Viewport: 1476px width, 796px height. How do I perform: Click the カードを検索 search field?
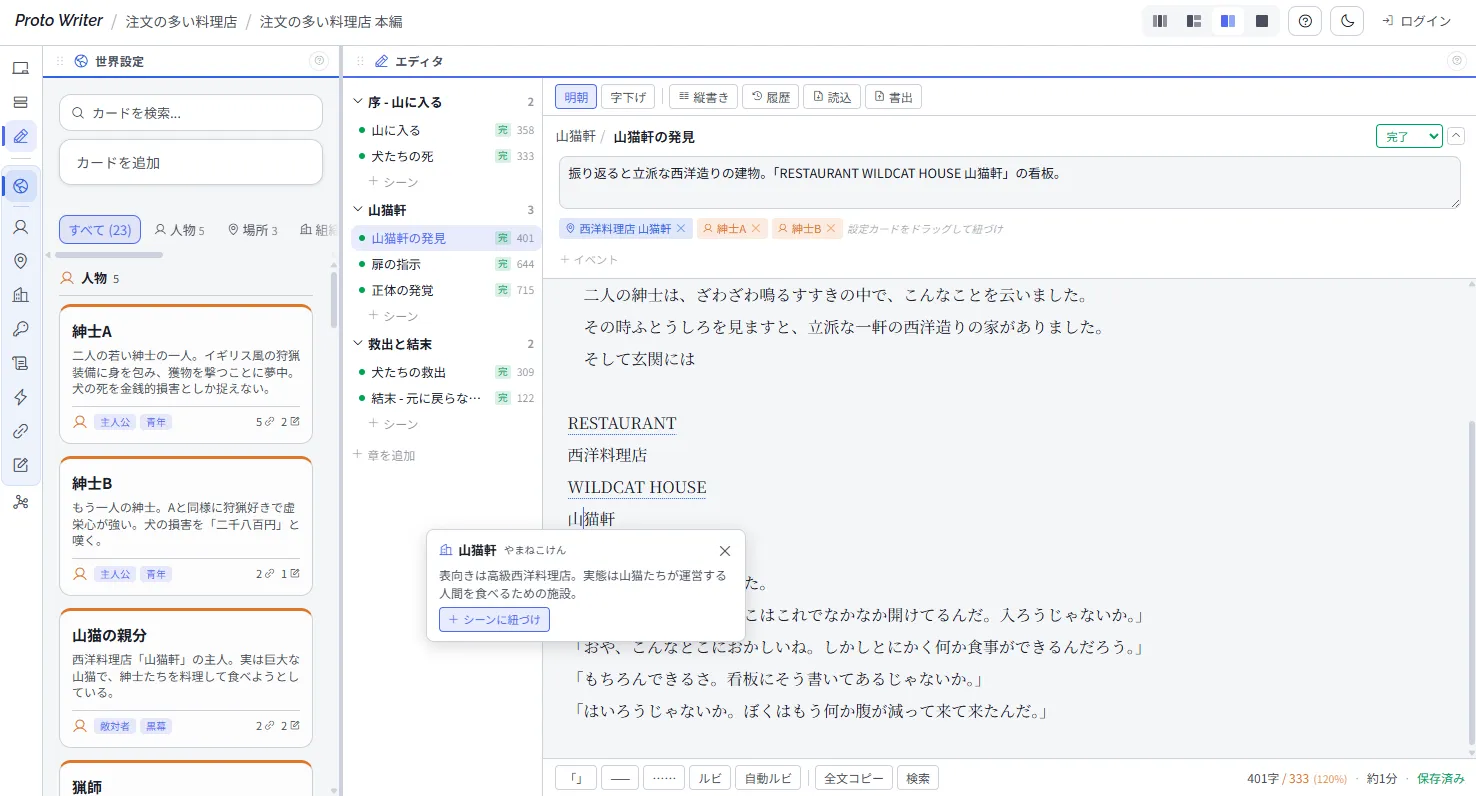click(x=190, y=113)
